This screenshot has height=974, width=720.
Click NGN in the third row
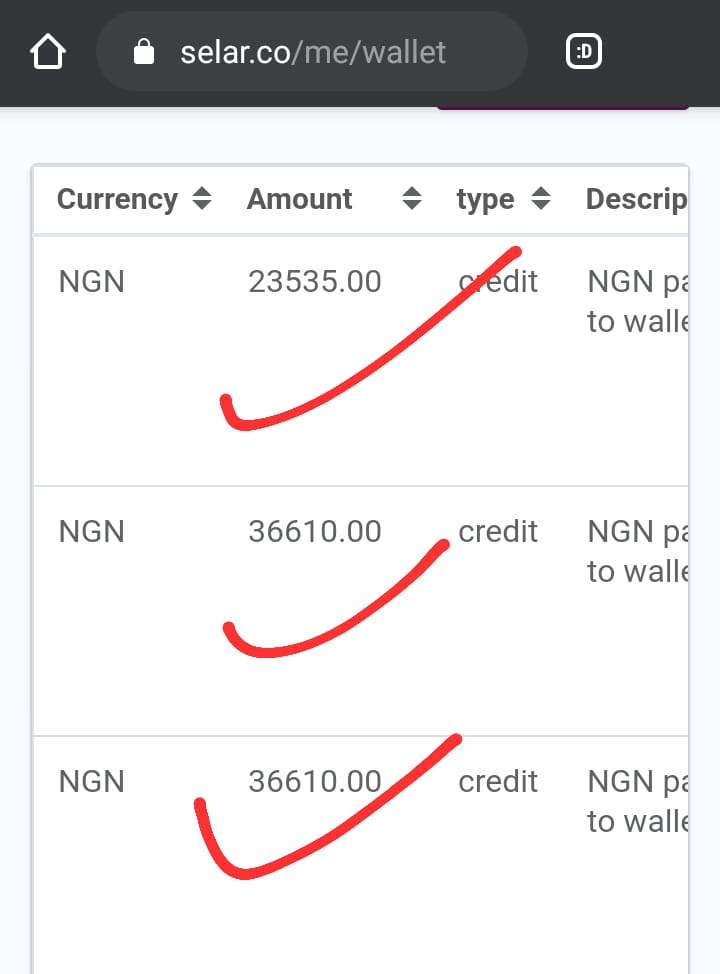click(x=92, y=782)
